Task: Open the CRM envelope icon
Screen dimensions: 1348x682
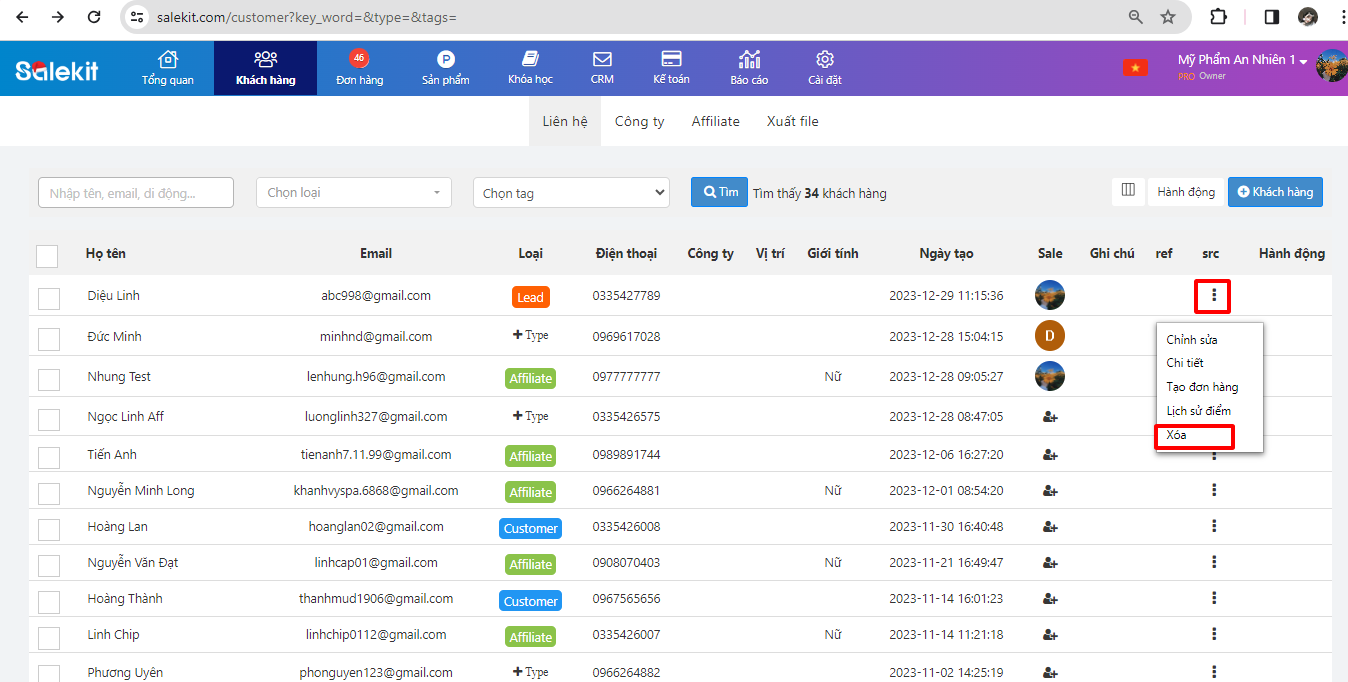Action: click(x=602, y=60)
